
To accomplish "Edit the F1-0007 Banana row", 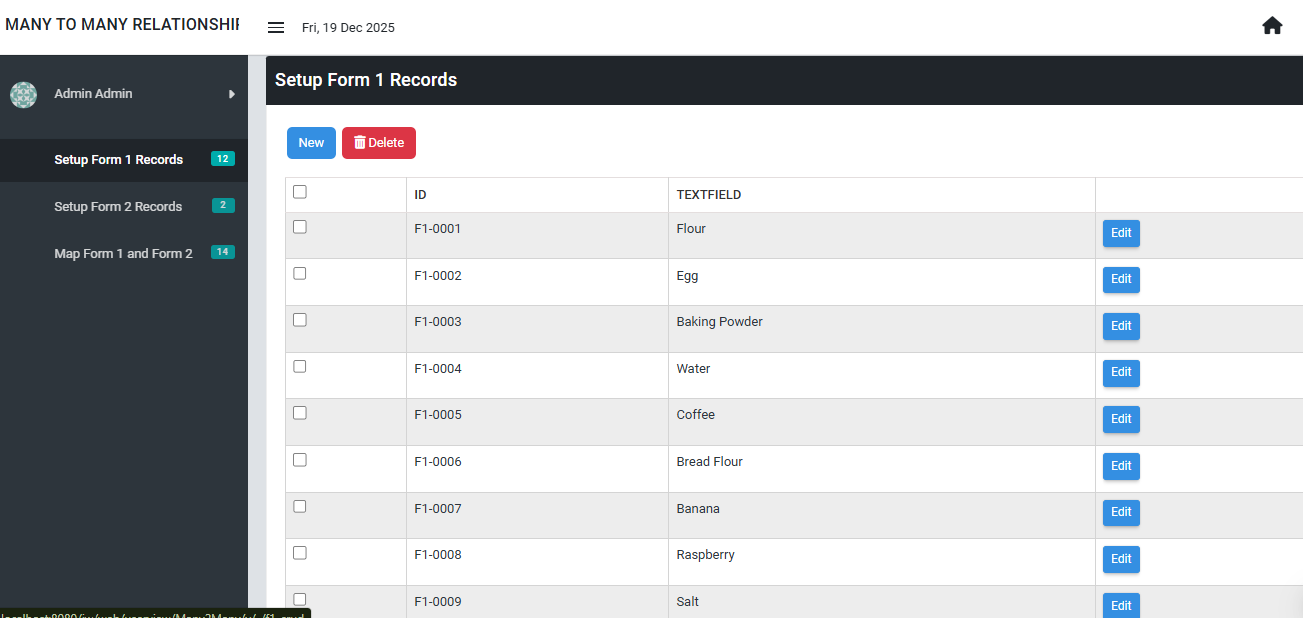I will (1121, 513).
